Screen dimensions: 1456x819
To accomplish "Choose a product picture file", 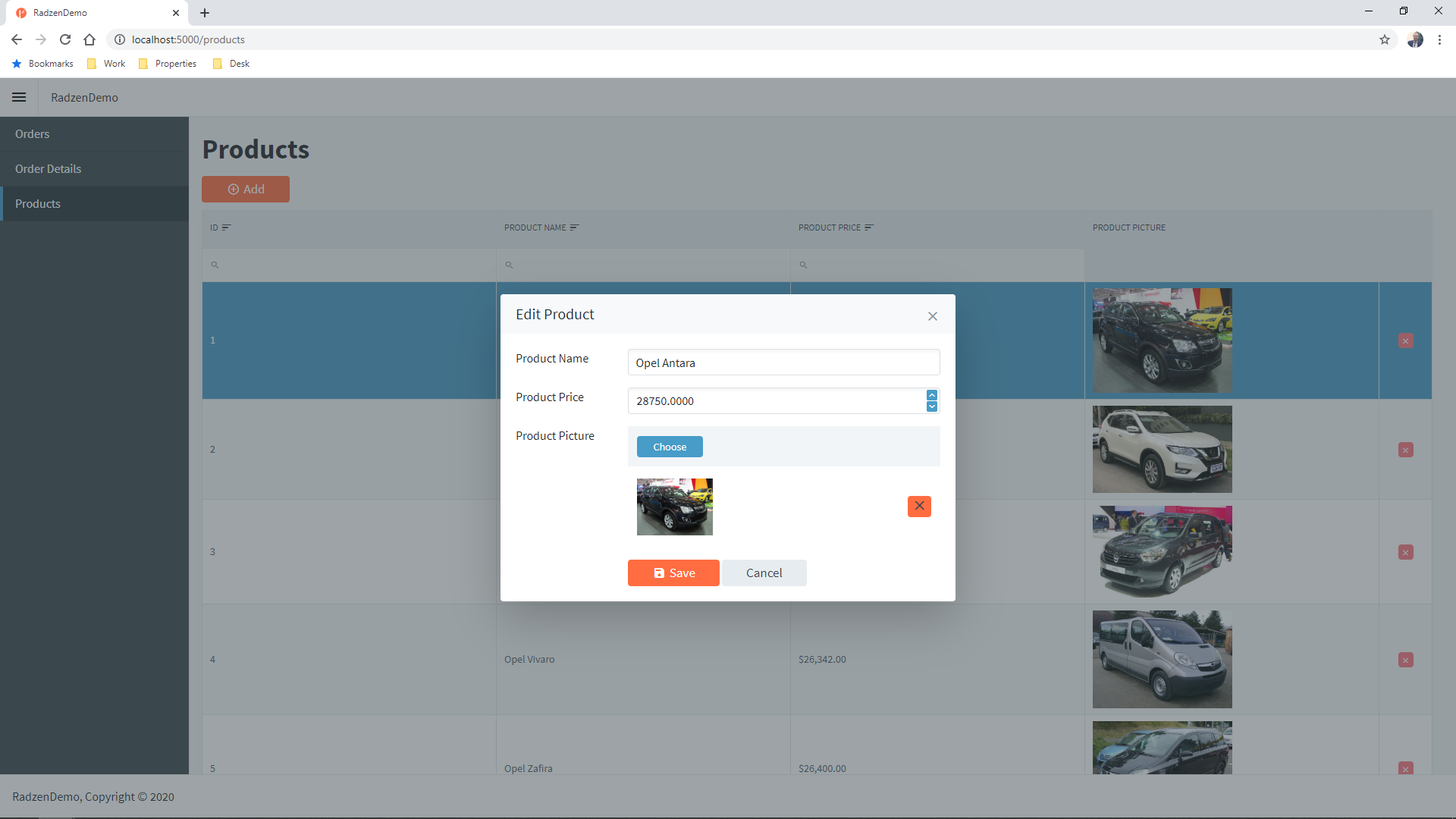I will [x=670, y=447].
